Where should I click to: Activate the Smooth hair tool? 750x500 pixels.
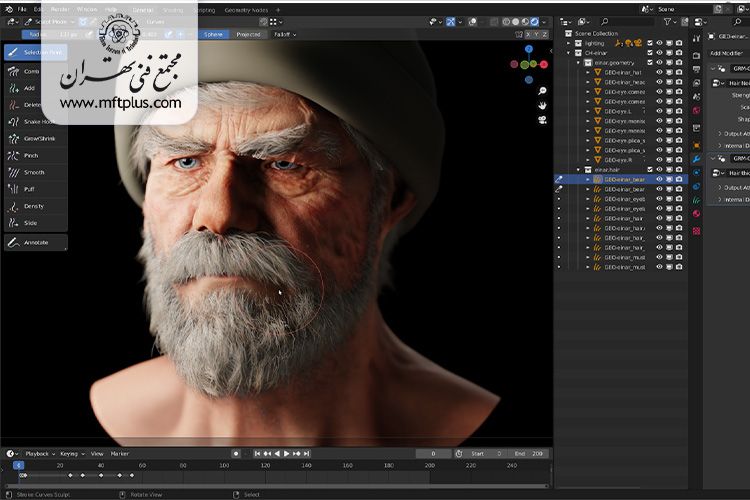click(x=35, y=172)
